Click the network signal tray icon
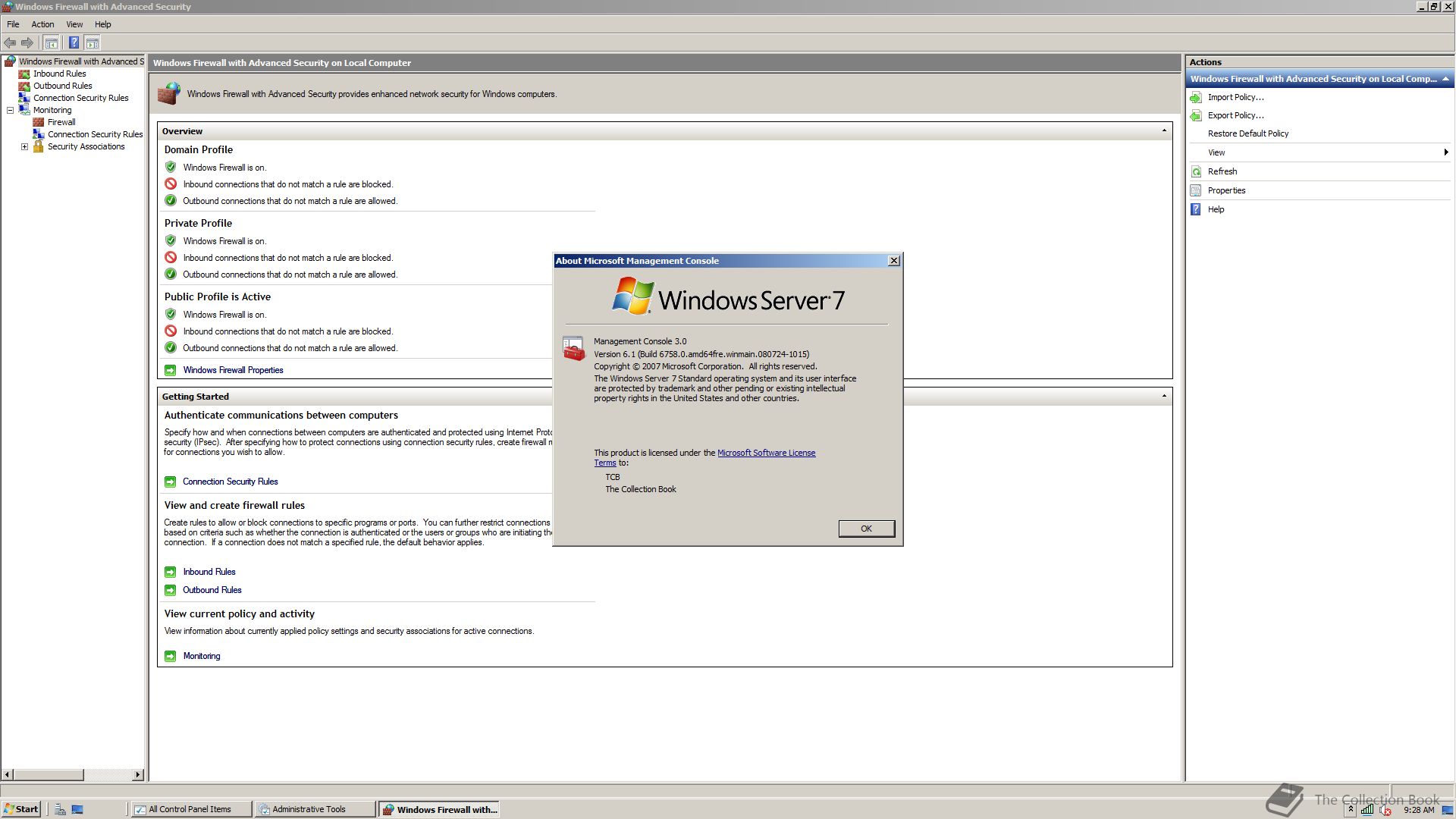Image resolution: width=1456 pixels, height=819 pixels. click(x=1367, y=810)
